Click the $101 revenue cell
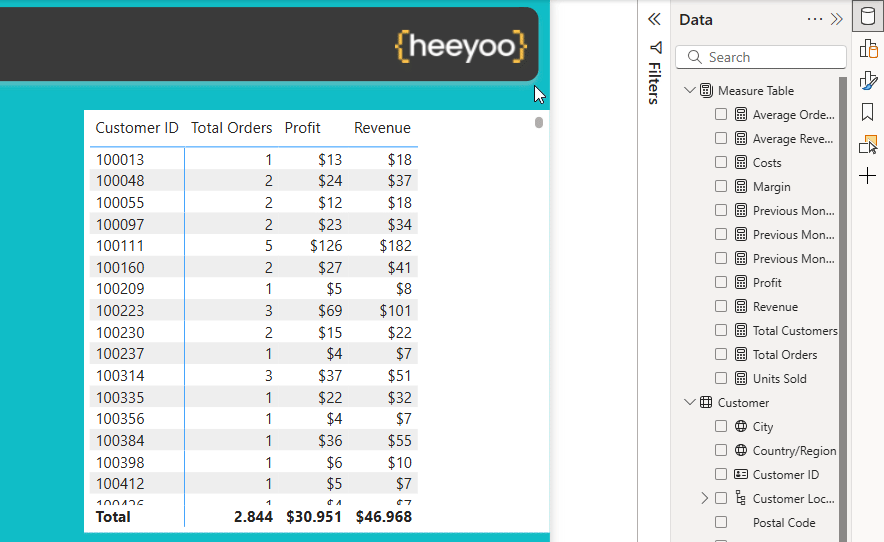 (x=395, y=311)
